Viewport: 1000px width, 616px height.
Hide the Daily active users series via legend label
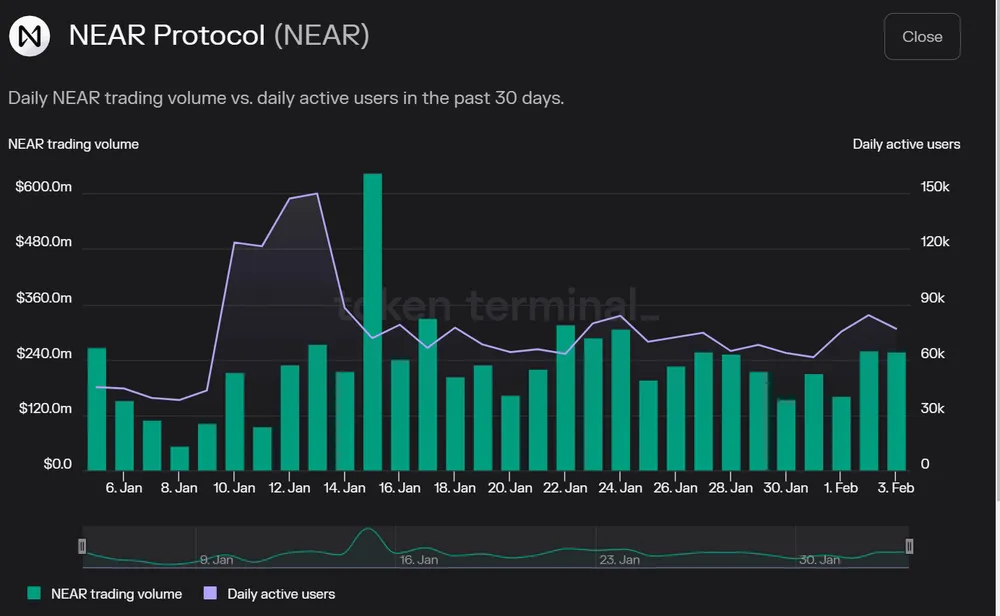[x=281, y=594]
